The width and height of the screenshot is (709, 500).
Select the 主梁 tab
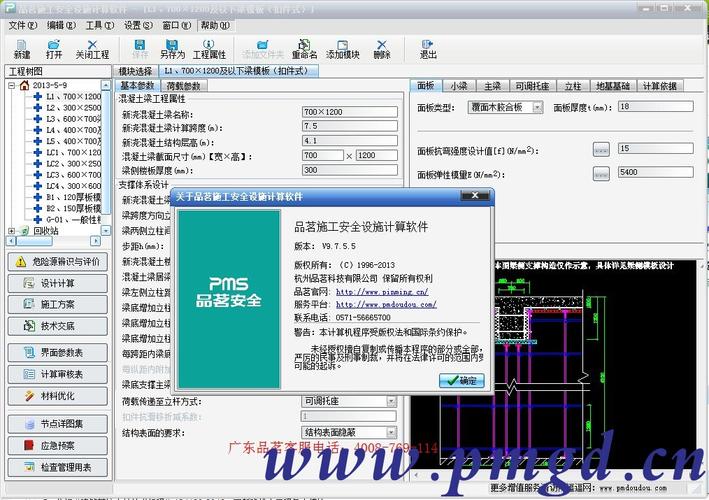492,86
